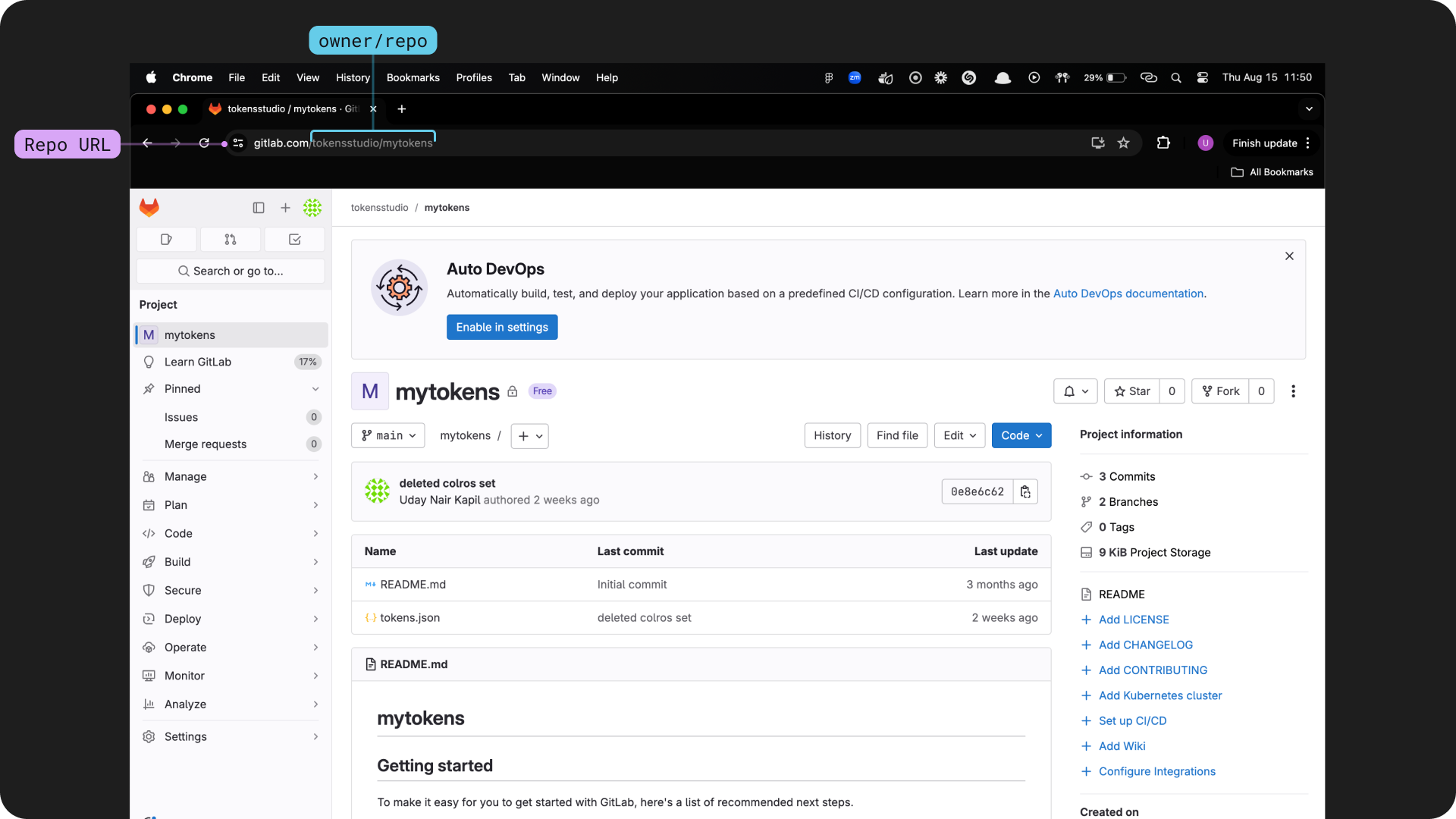Expand the blue Code dropdown button
Viewport: 1456px width, 819px height.
click(x=1021, y=436)
